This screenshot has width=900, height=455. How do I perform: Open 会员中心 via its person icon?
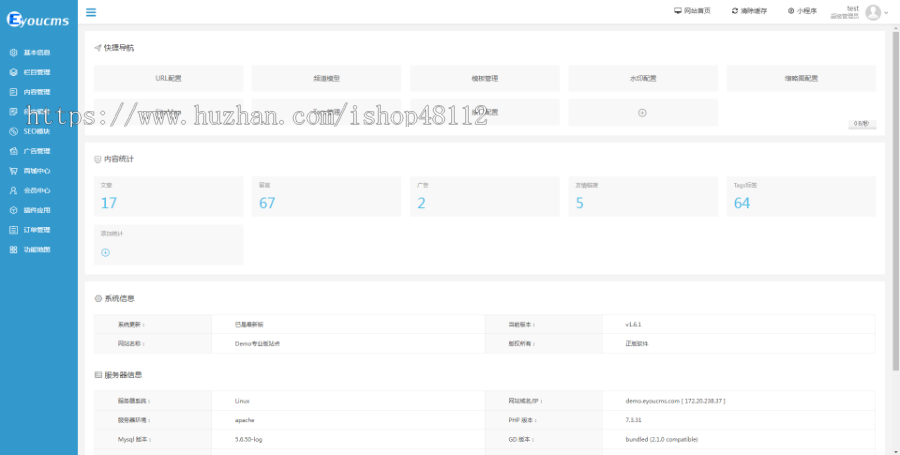click(14, 190)
